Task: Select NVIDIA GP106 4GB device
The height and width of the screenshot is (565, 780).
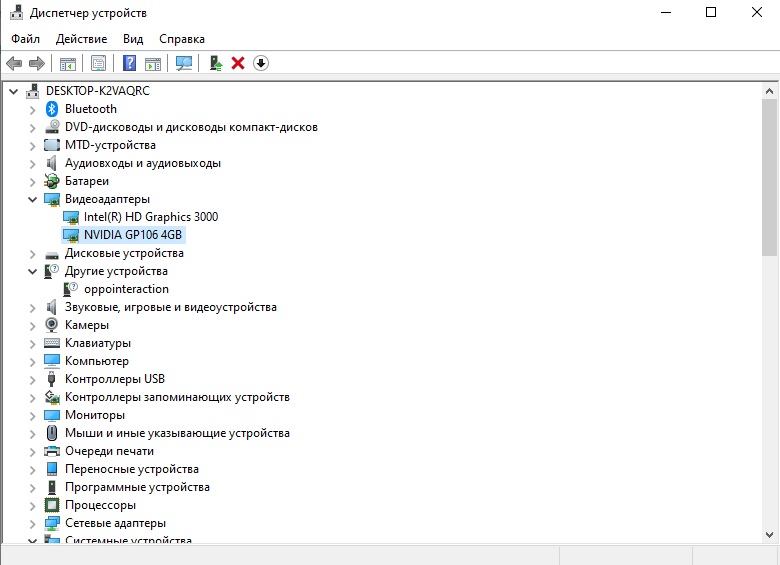Action: pyautogui.click(x=133, y=235)
